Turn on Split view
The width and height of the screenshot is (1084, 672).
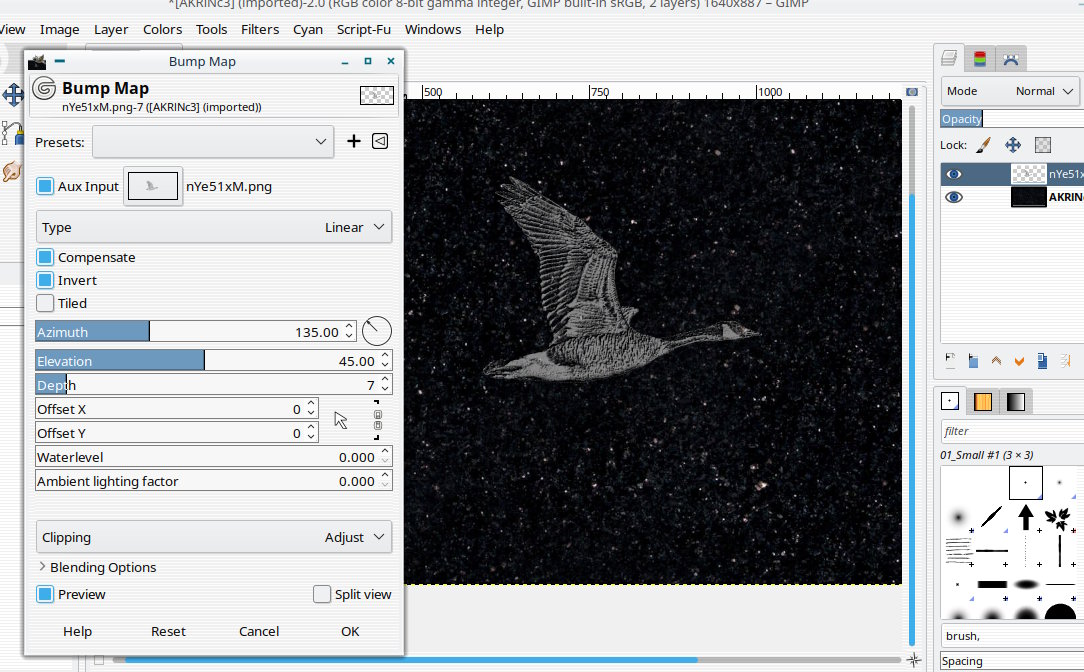(x=322, y=594)
